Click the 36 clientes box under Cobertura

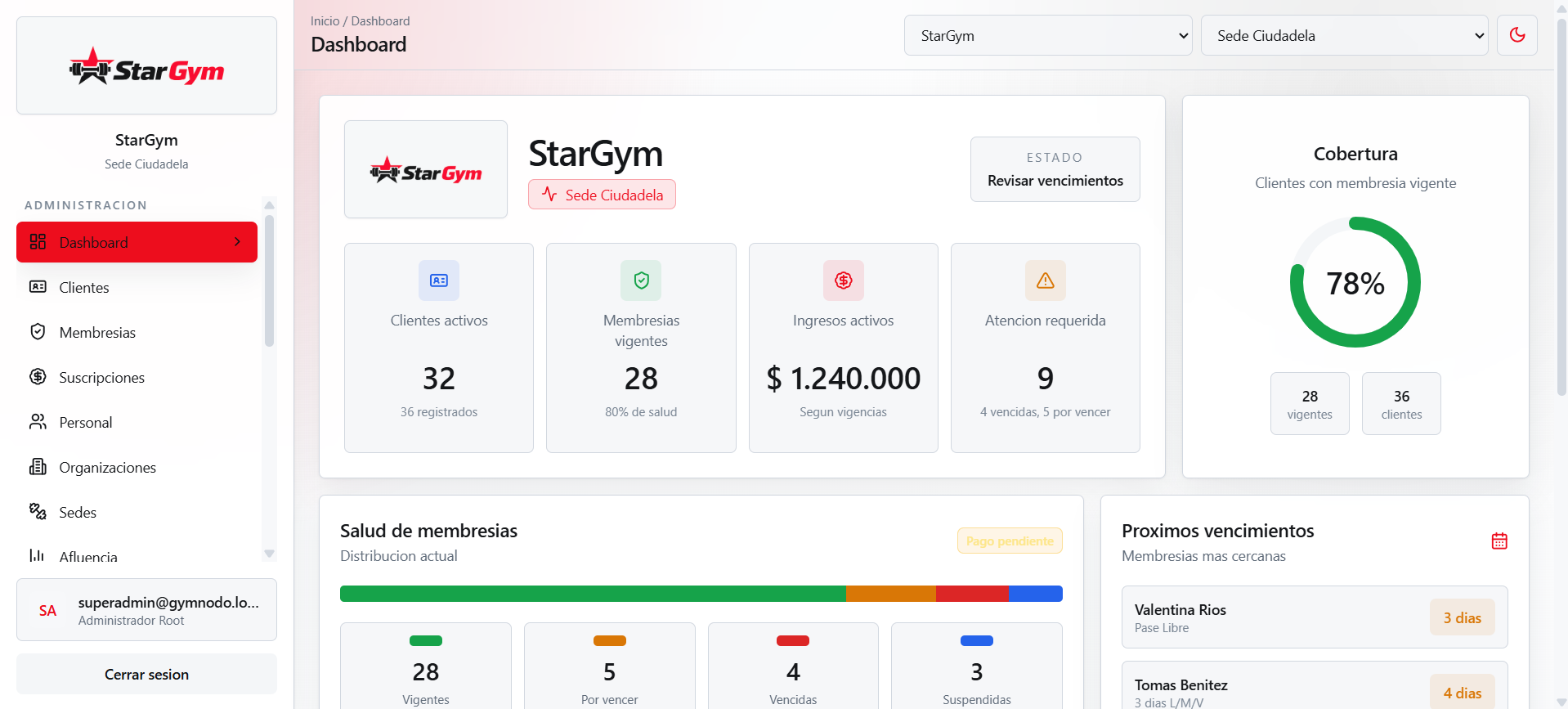click(1401, 404)
